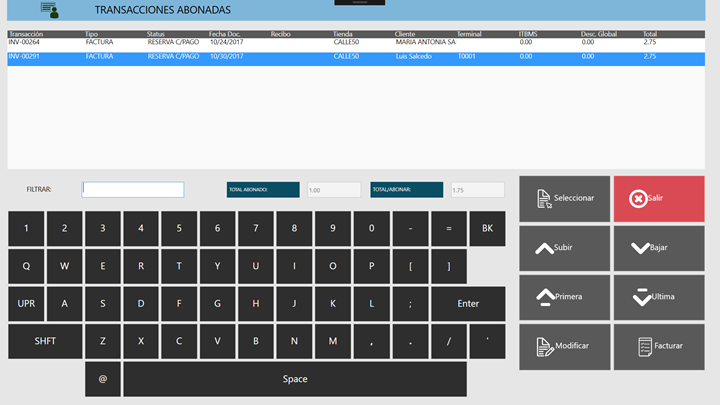Move selection down with Bajar arrow
Screen dimensions: 720x405
click(658, 247)
